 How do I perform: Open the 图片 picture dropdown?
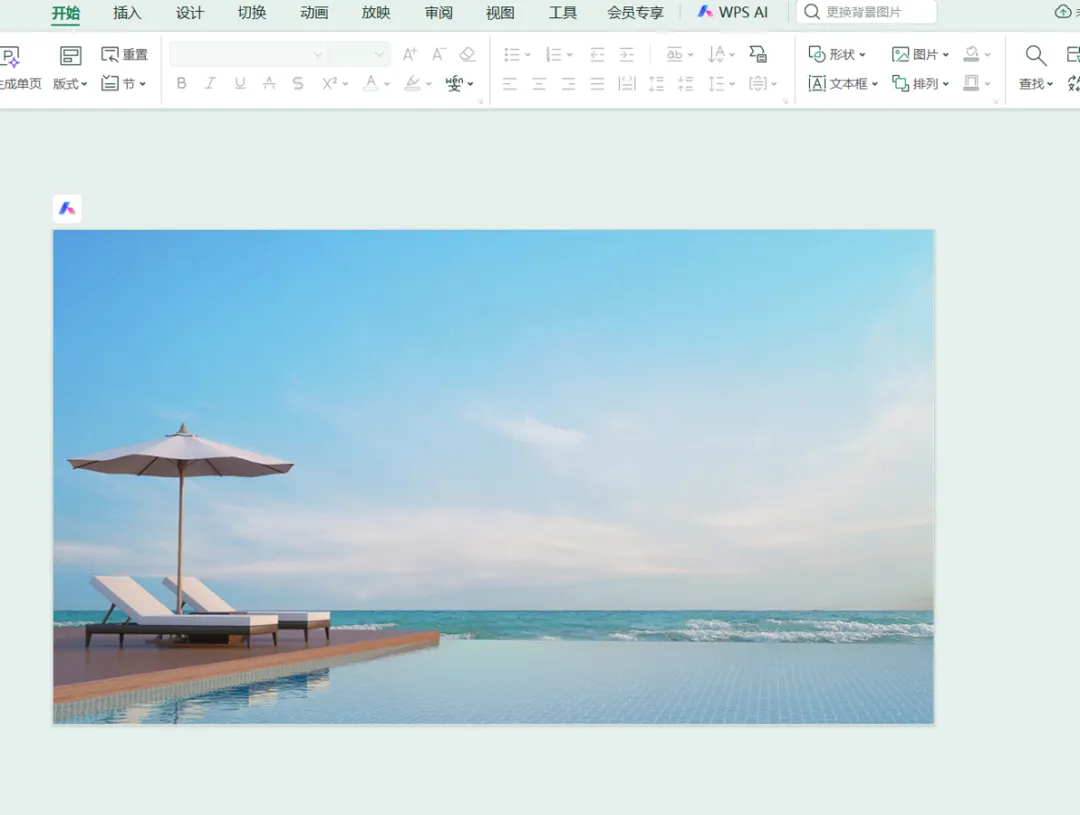[x=920, y=54]
